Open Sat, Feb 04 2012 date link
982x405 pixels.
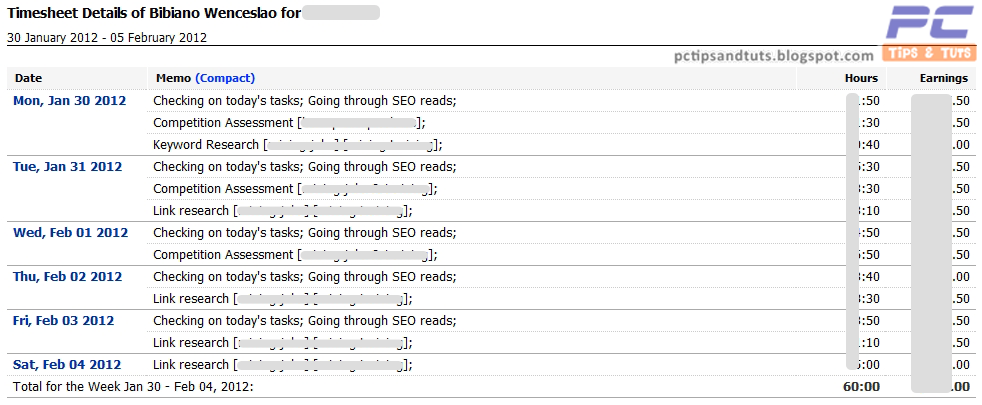point(67,364)
